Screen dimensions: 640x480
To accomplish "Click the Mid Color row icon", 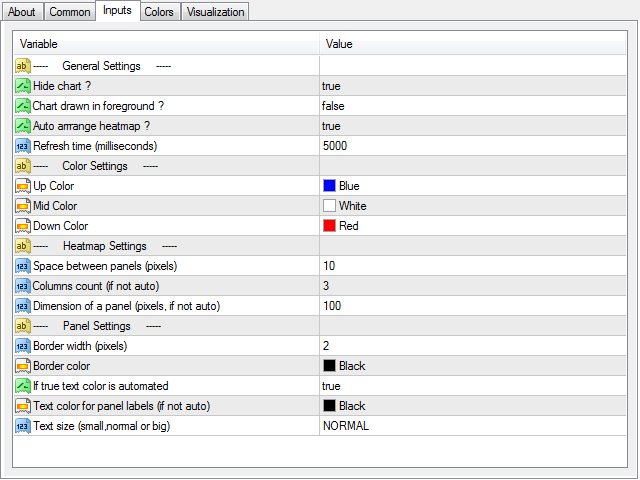I will click(23, 206).
